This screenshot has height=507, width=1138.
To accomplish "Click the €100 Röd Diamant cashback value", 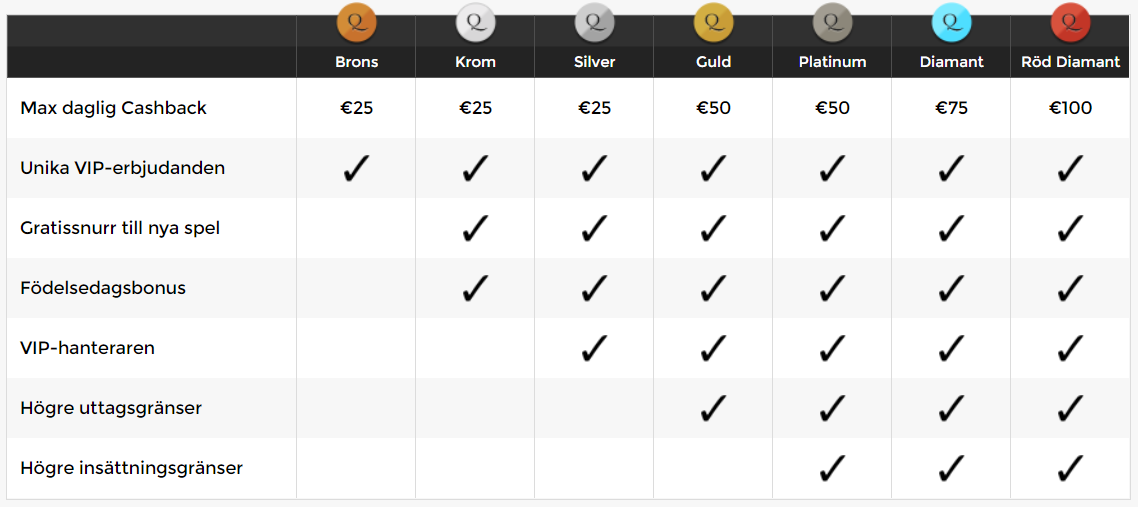I will [x=1071, y=108].
